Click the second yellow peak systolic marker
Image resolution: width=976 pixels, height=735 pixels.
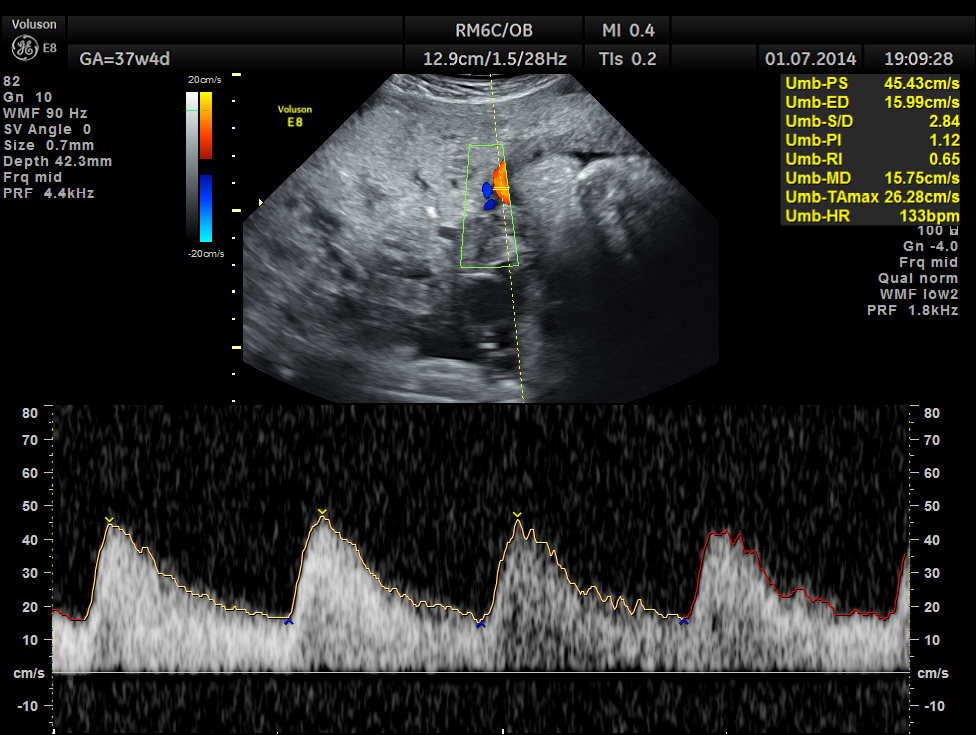(x=322, y=512)
